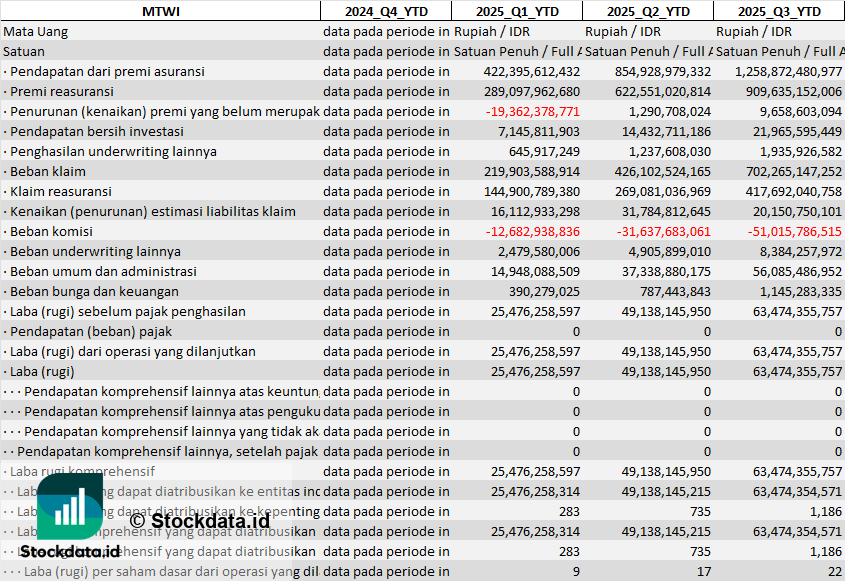The height and width of the screenshot is (581, 845).
Task: Select the 2024_Q4_YTD column header
Action: click(x=386, y=11)
